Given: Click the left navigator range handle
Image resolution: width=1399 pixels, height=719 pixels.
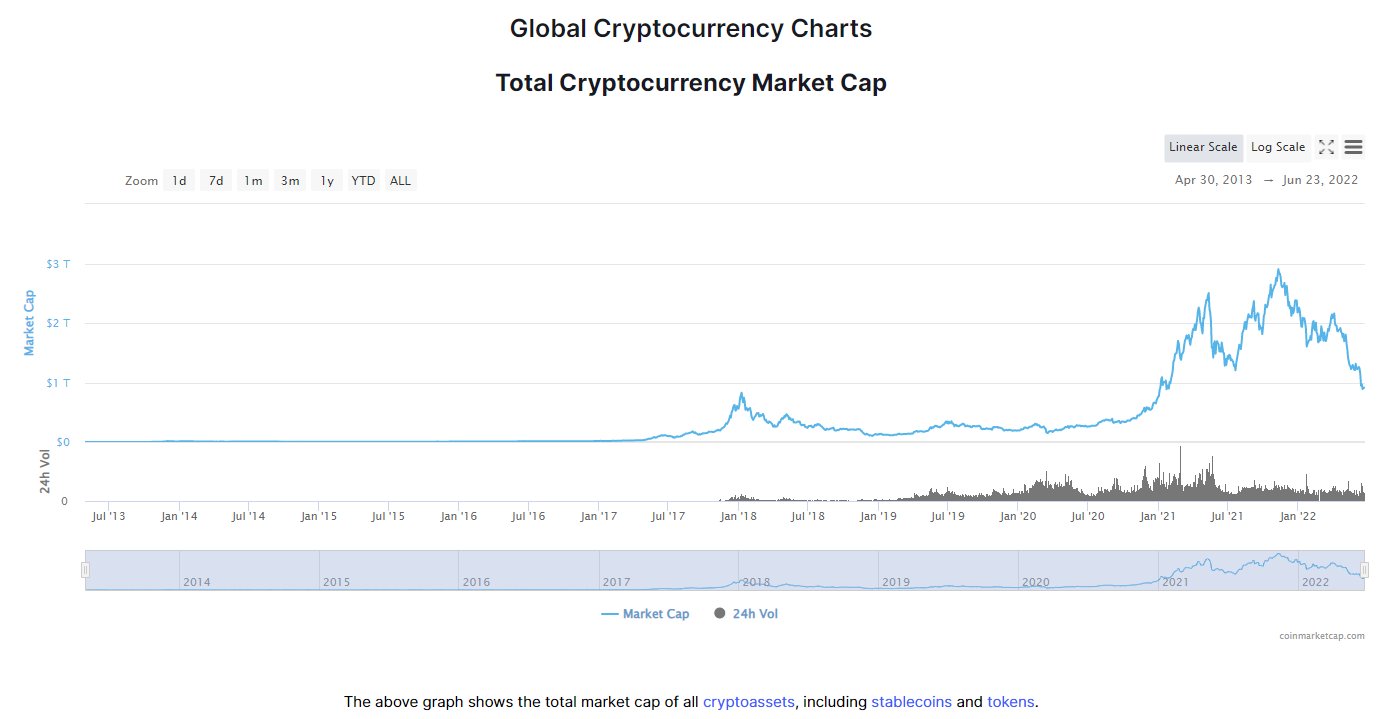Looking at the screenshot, I should (86, 570).
